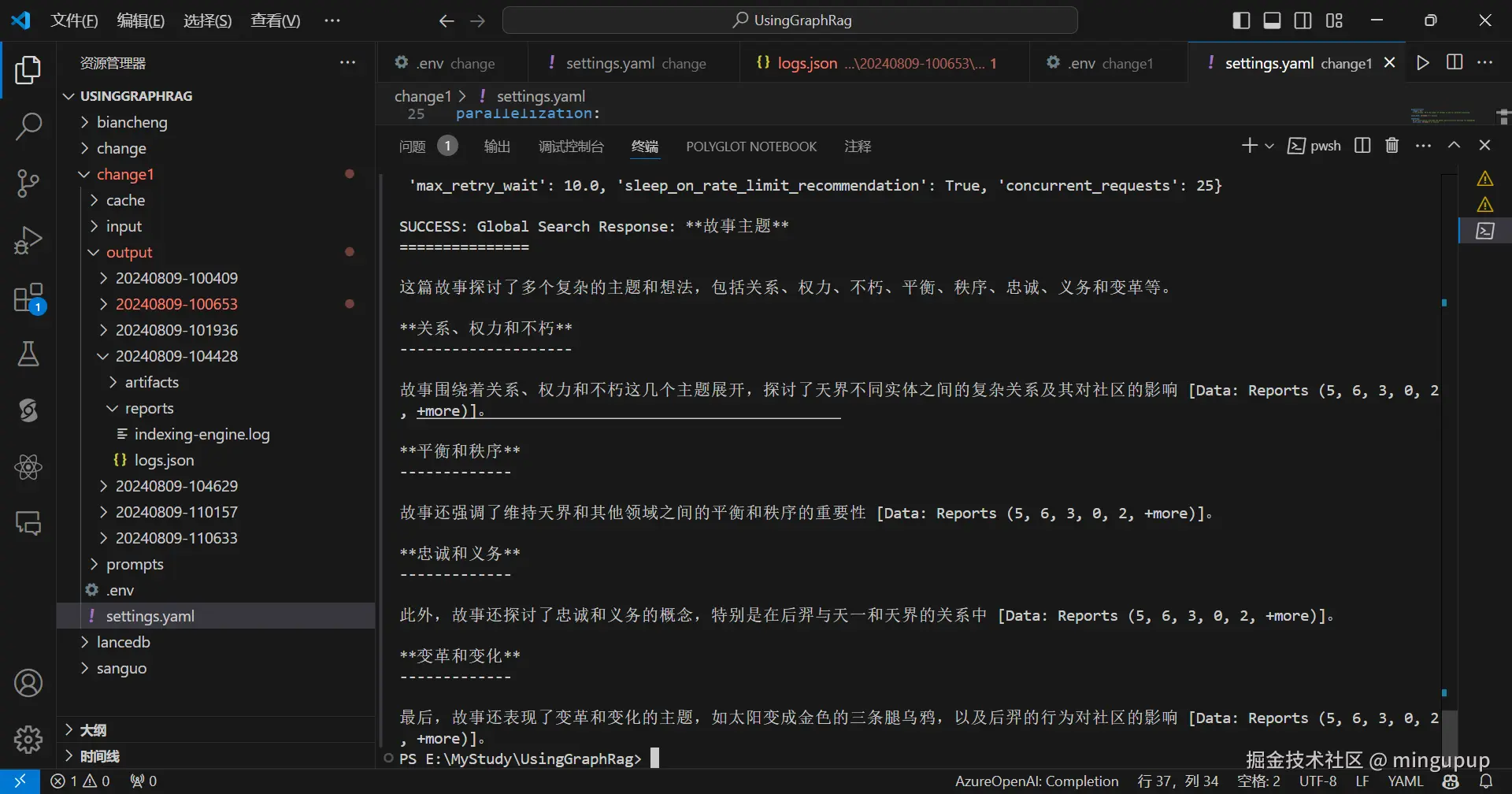
Task: Open more editor actions menu
Action: click(1485, 63)
